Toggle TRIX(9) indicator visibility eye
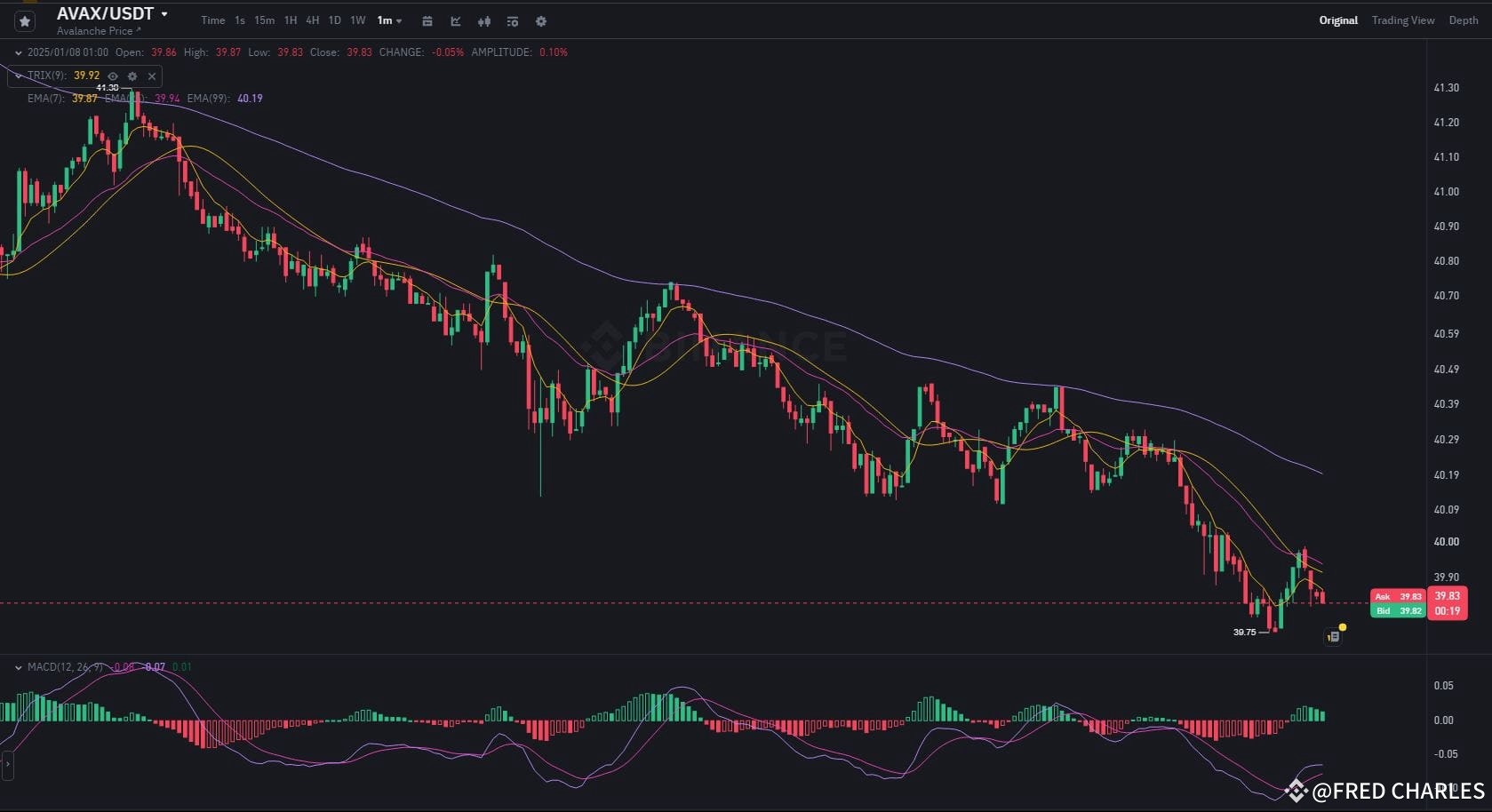1492x812 pixels. point(112,76)
